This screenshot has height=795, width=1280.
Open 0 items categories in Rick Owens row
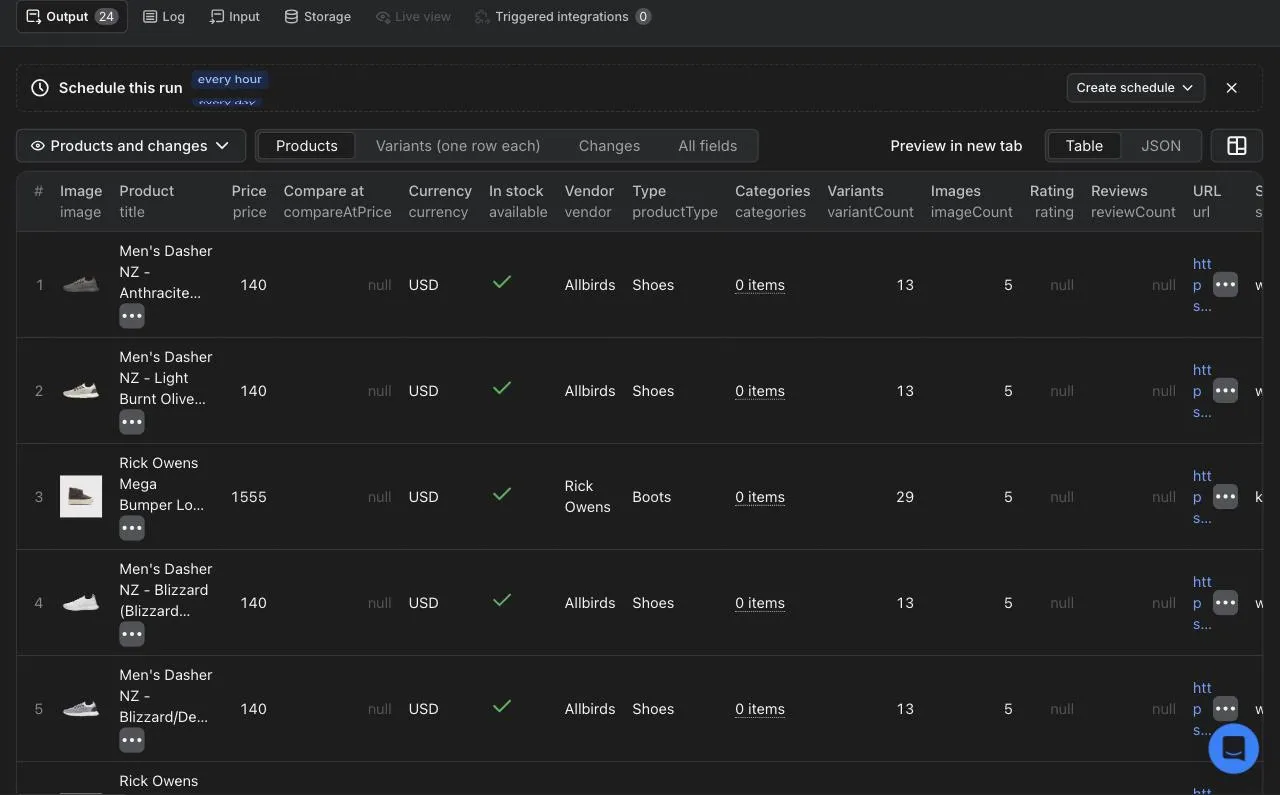760,497
